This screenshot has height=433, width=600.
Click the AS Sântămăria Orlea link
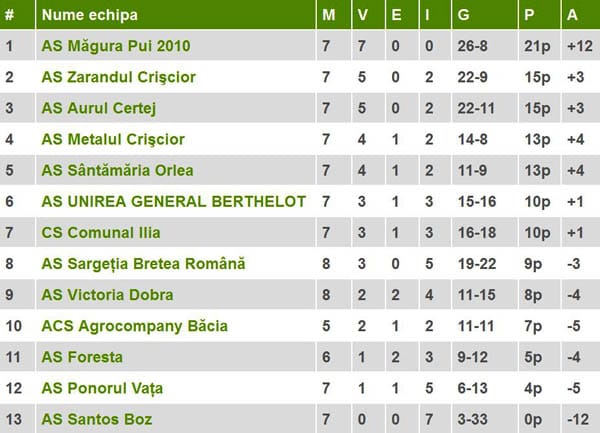tap(118, 170)
